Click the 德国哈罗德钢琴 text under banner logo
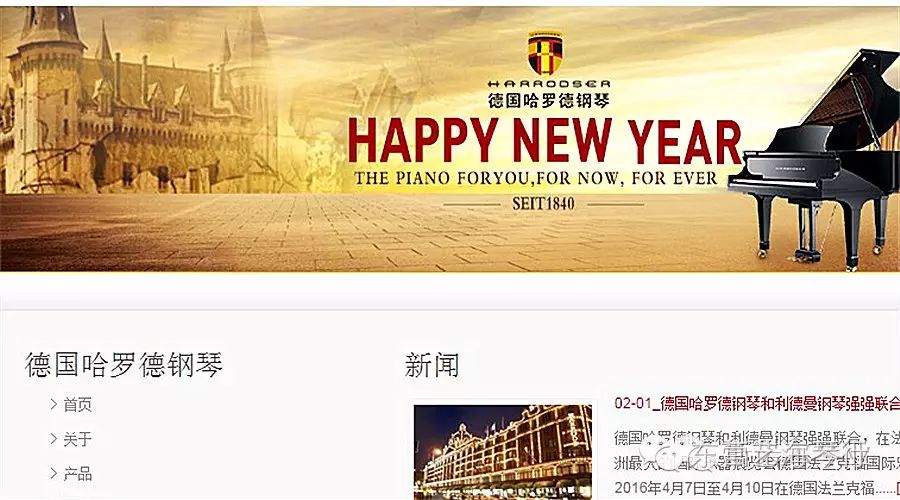Viewport: 900px width, 500px height. (549, 100)
